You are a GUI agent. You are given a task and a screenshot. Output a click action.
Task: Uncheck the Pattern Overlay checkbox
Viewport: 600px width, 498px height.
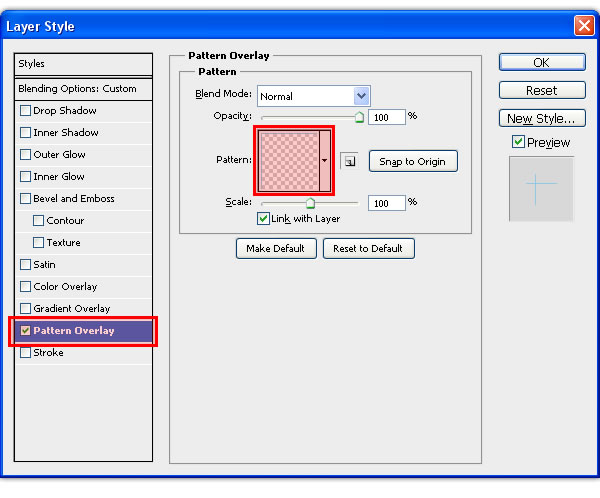(x=25, y=331)
